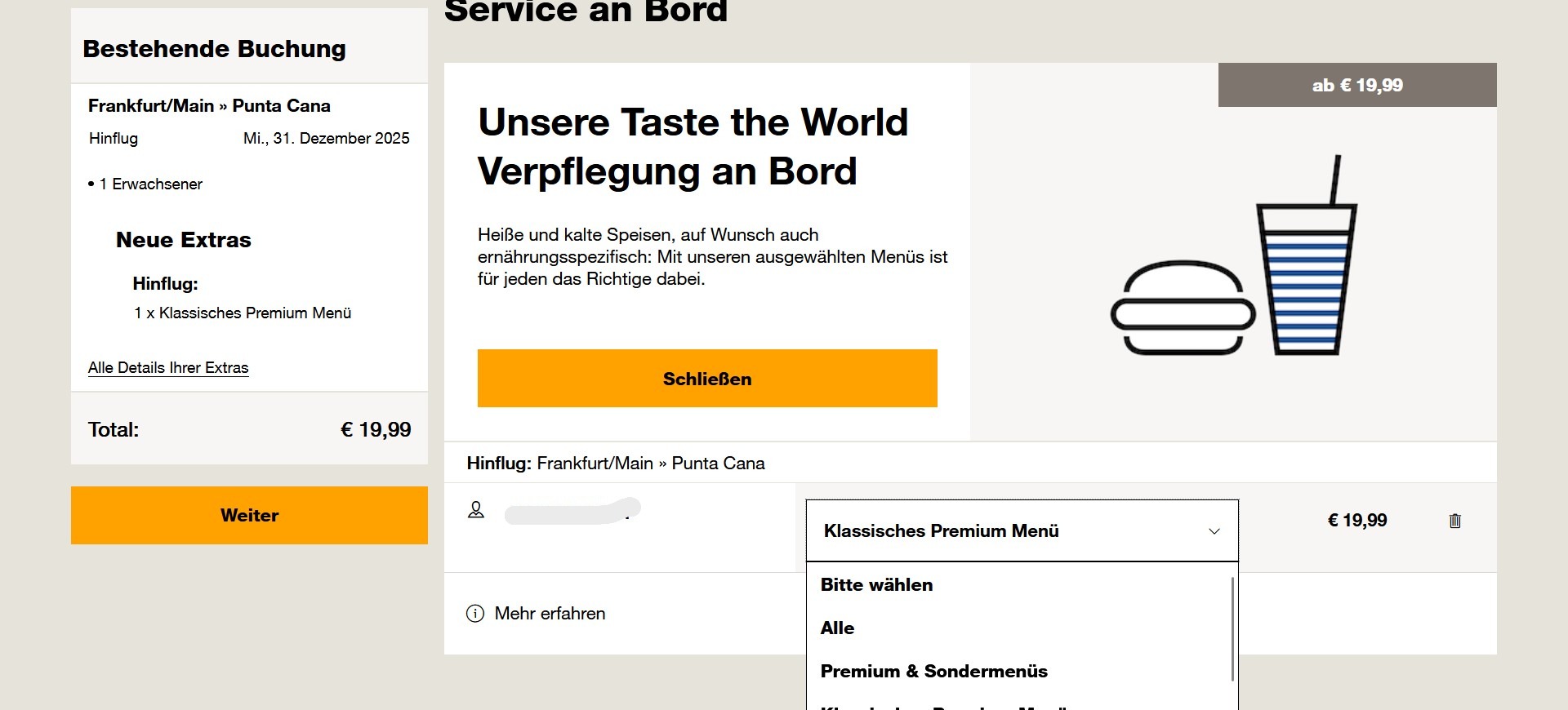Click the info icon beside Mehr erfahren

[475, 614]
